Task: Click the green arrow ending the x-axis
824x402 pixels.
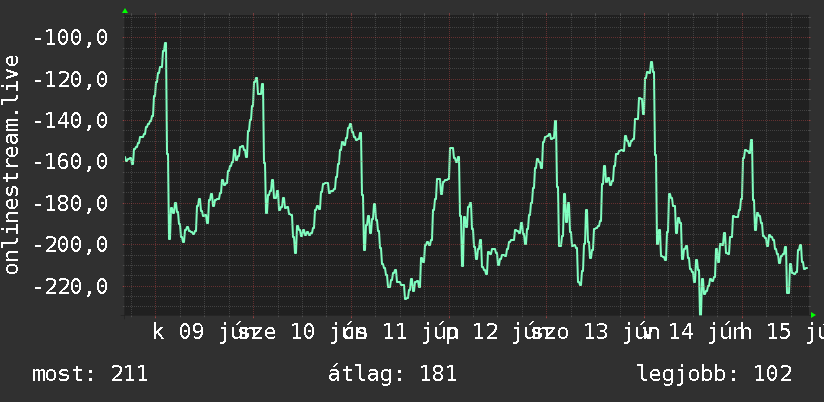Action: (813, 315)
